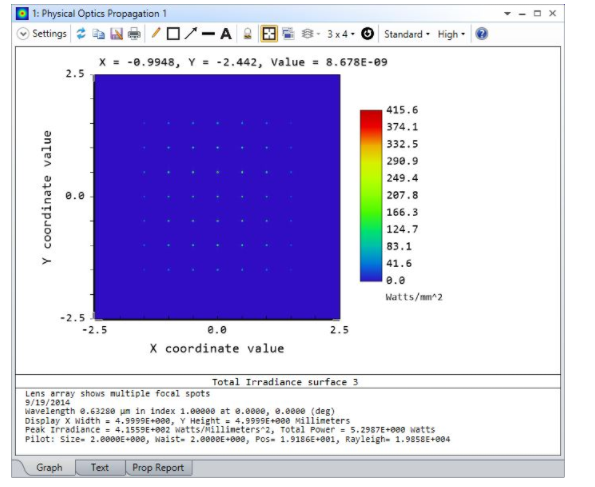595x487 pixels.
Task: Click the copy window icon
Action: 99,34
